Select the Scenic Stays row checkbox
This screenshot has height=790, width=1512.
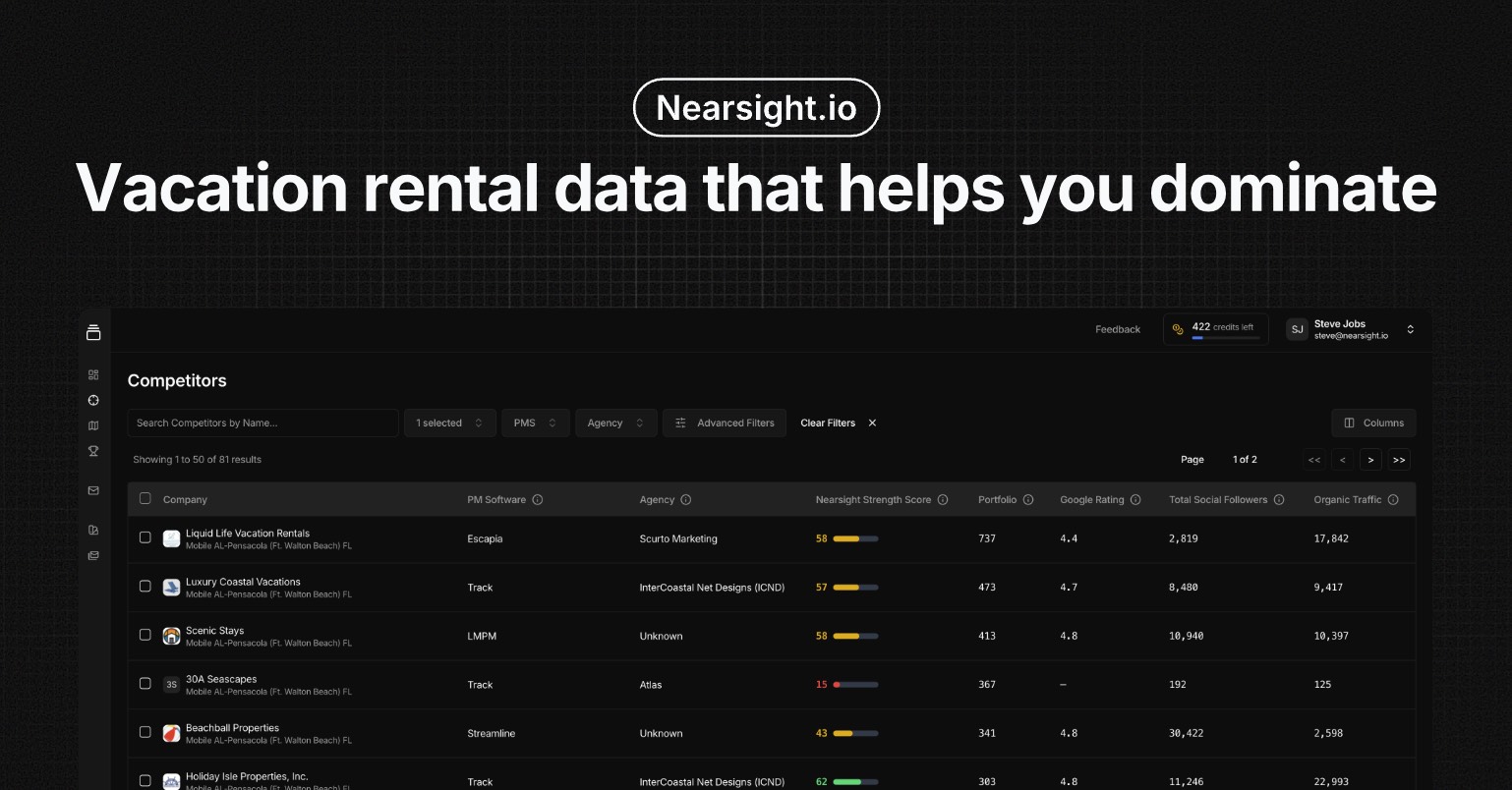coord(145,636)
